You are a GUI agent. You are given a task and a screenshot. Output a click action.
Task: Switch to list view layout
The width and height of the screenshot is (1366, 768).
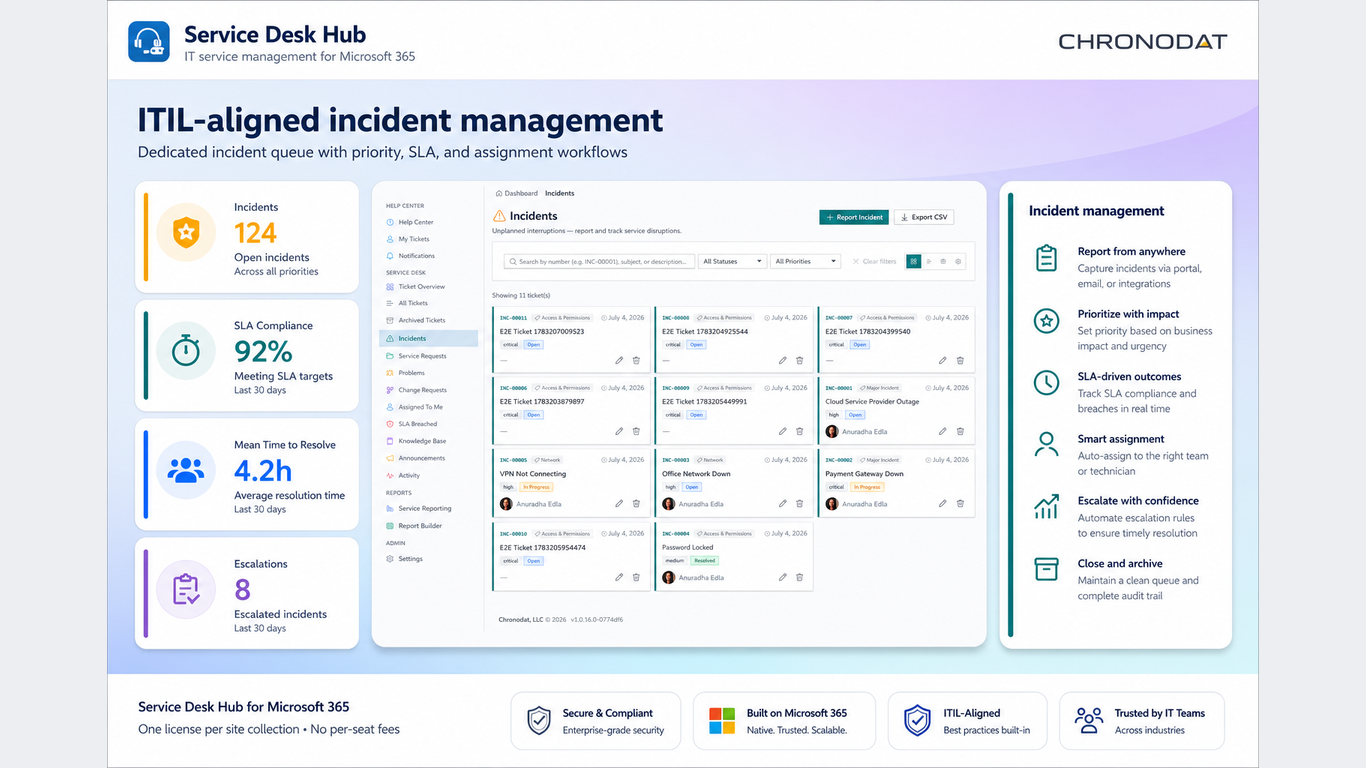point(928,261)
